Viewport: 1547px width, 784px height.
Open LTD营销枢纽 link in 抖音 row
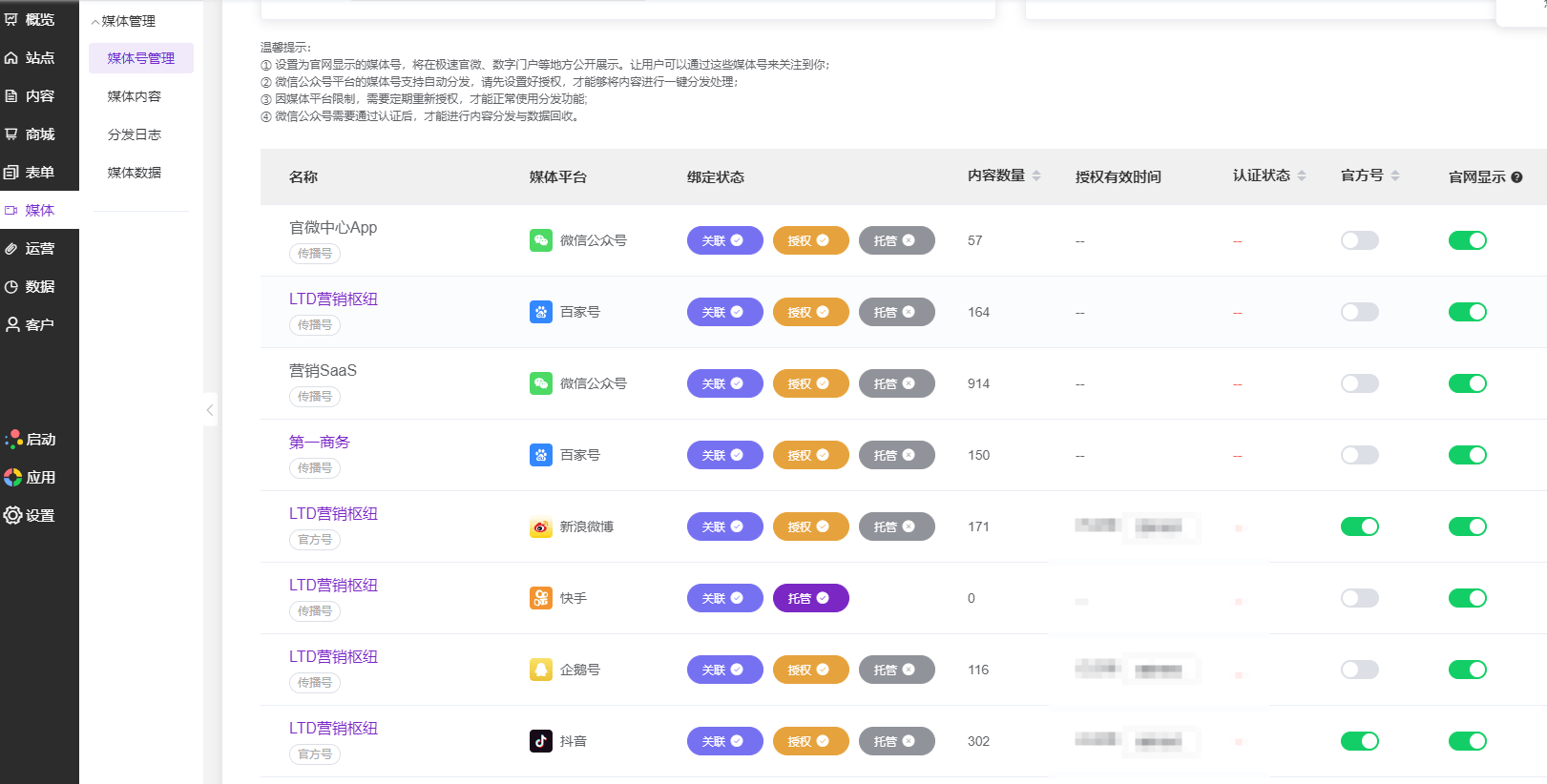tap(333, 729)
